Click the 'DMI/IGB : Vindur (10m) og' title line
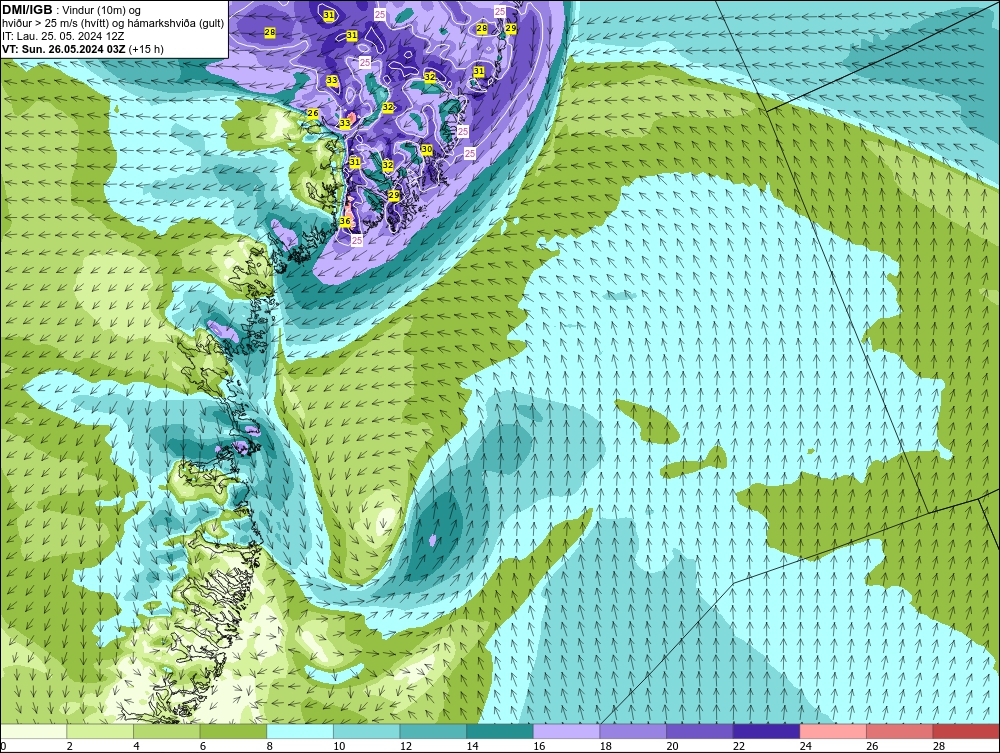 (x=71, y=10)
